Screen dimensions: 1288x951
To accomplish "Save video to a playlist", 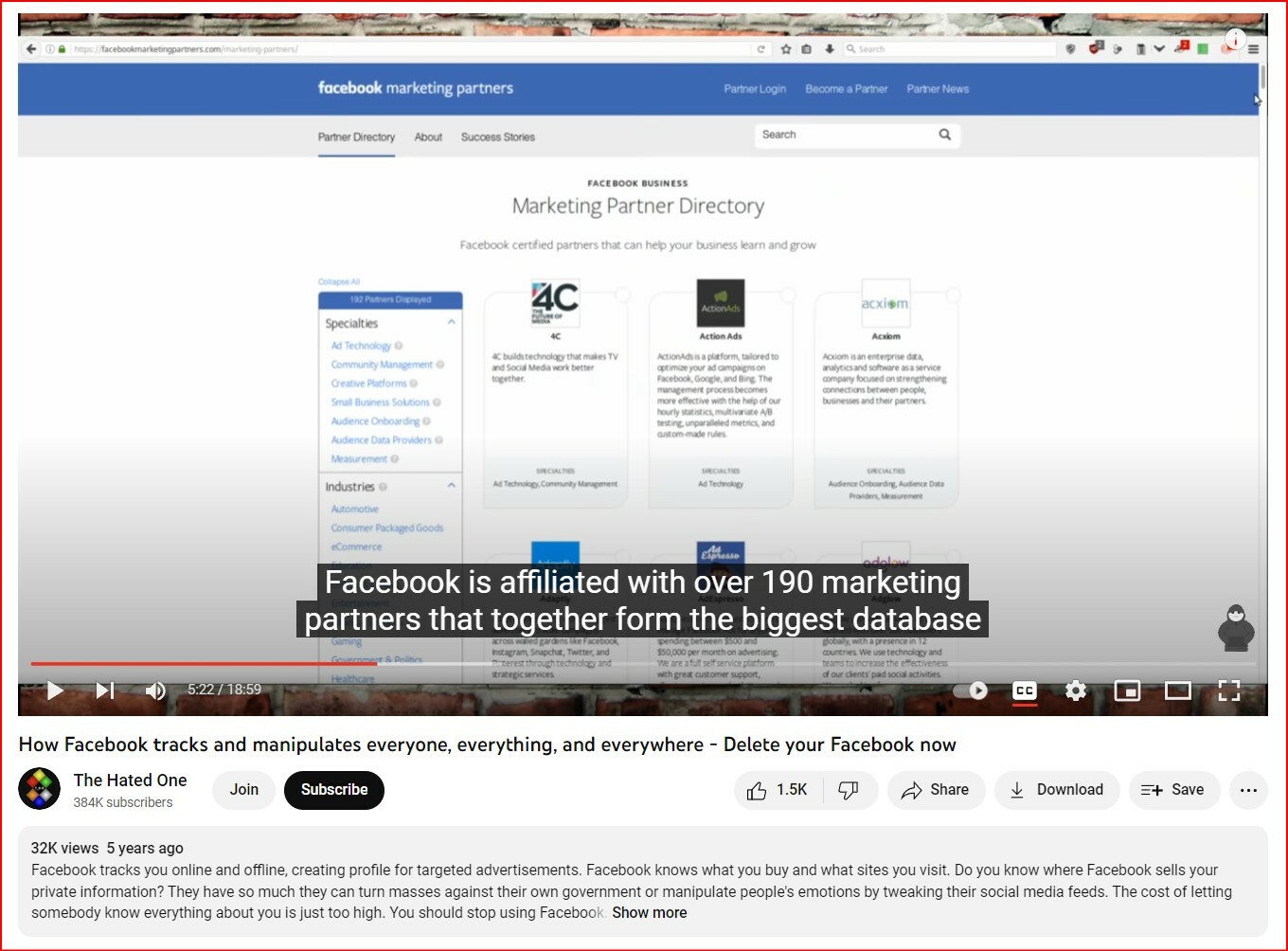I will click(1173, 790).
